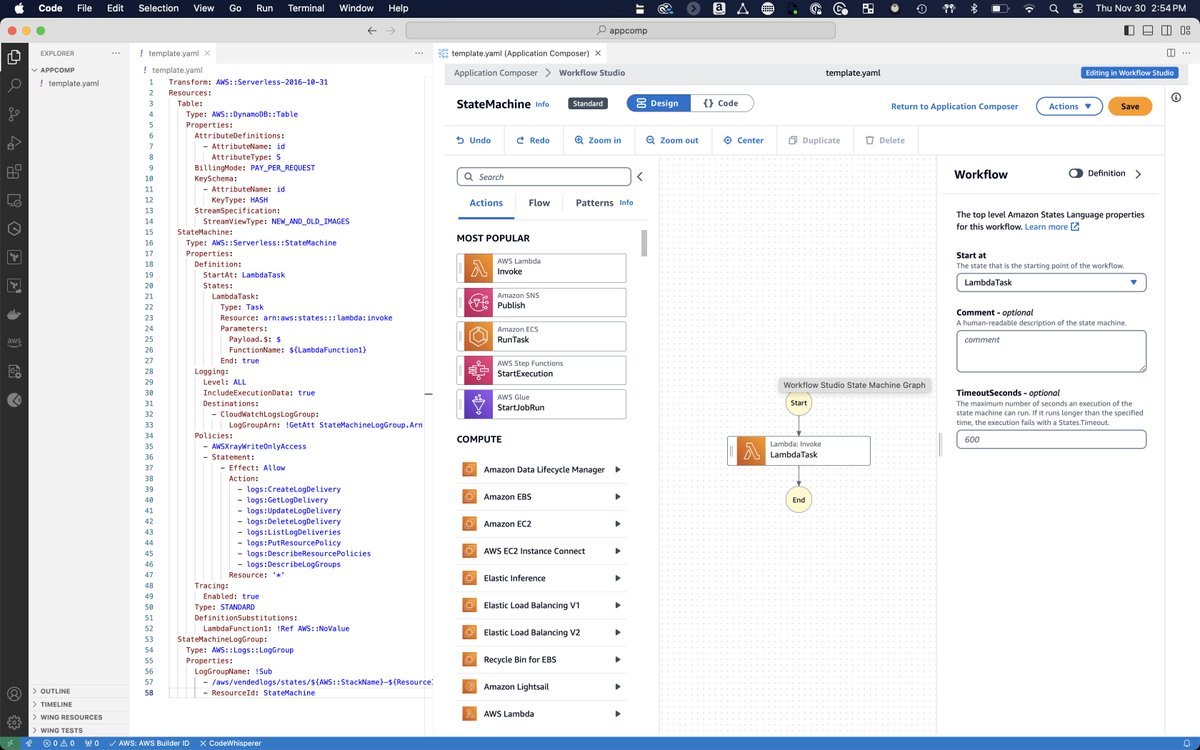This screenshot has height=750, width=1200.
Task: Click the AWS Glue StartJobRun icon
Action: coord(477,403)
